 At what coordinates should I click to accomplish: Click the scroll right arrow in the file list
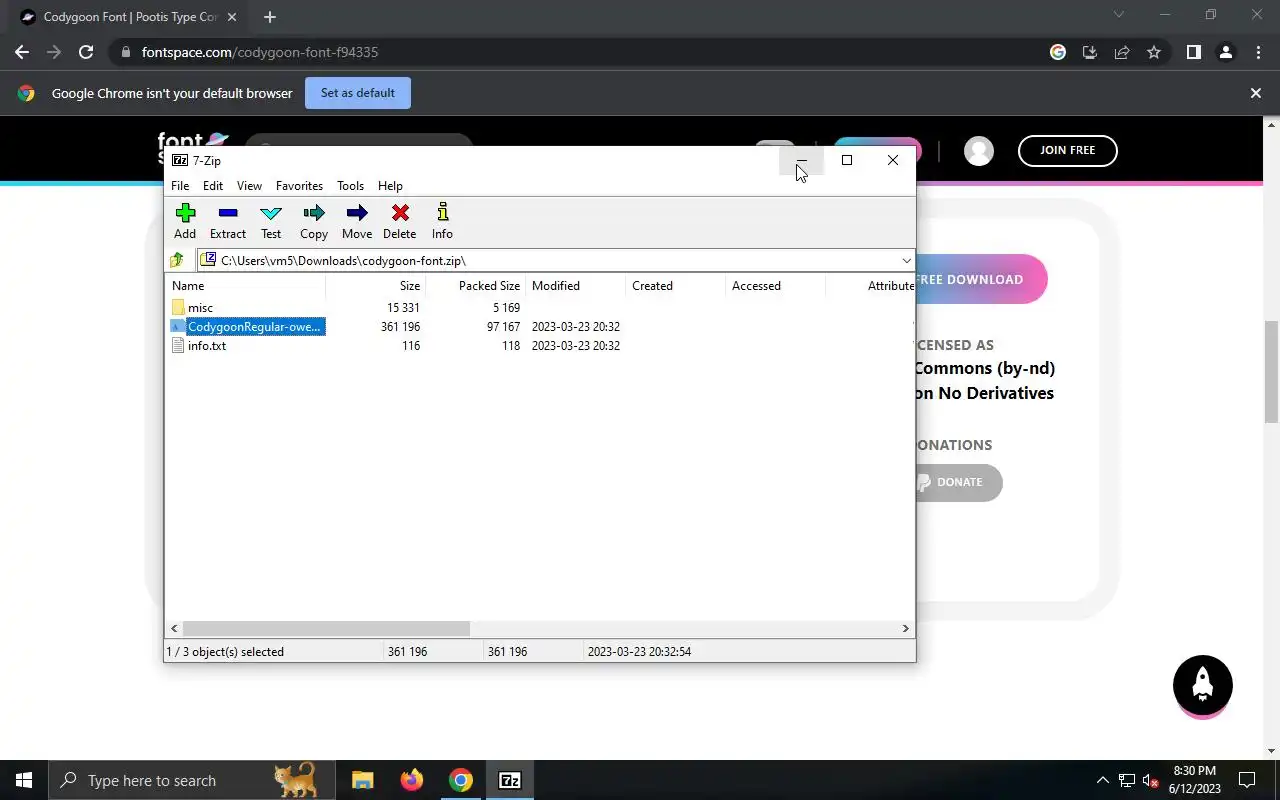coord(906,629)
